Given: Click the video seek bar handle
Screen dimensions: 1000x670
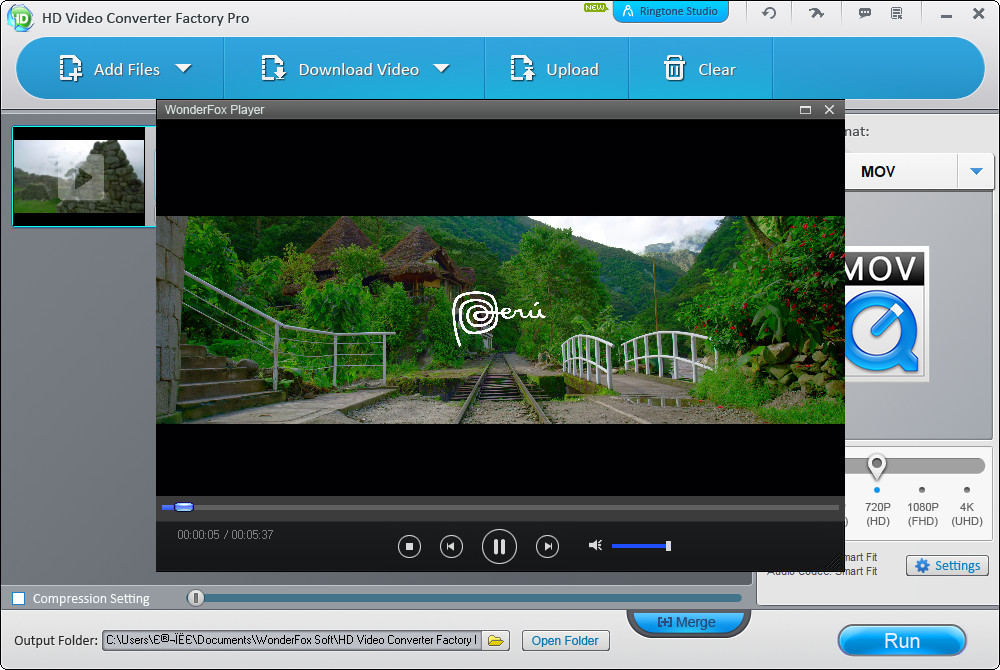Looking at the screenshot, I should [x=184, y=507].
